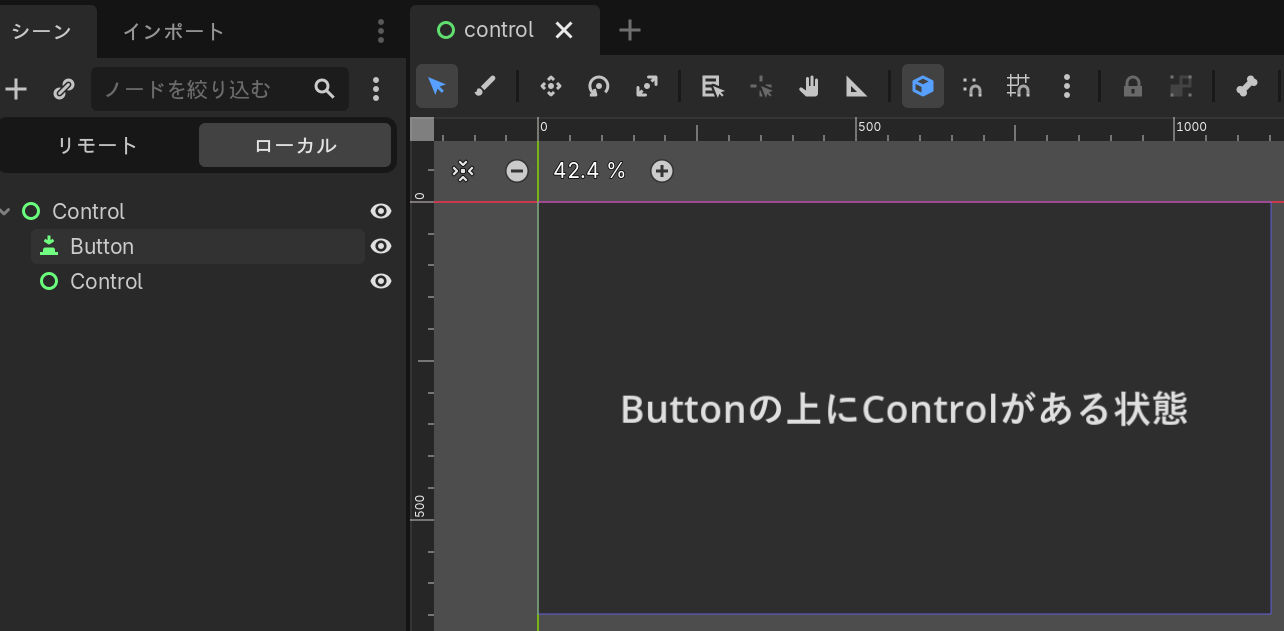Switch to the ローカル scene tree
The height and width of the screenshot is (631, 1284).
click(295, 145)
